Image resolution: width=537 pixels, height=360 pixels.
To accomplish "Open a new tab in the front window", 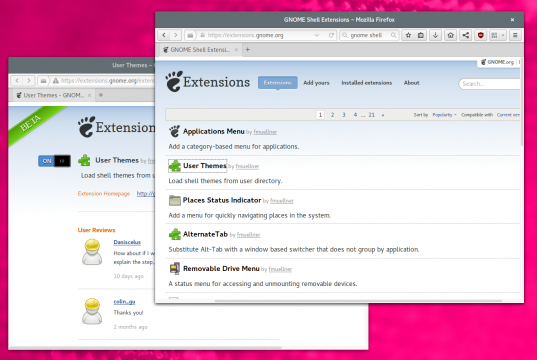I will pyautogui.click(x=248, y=50).
